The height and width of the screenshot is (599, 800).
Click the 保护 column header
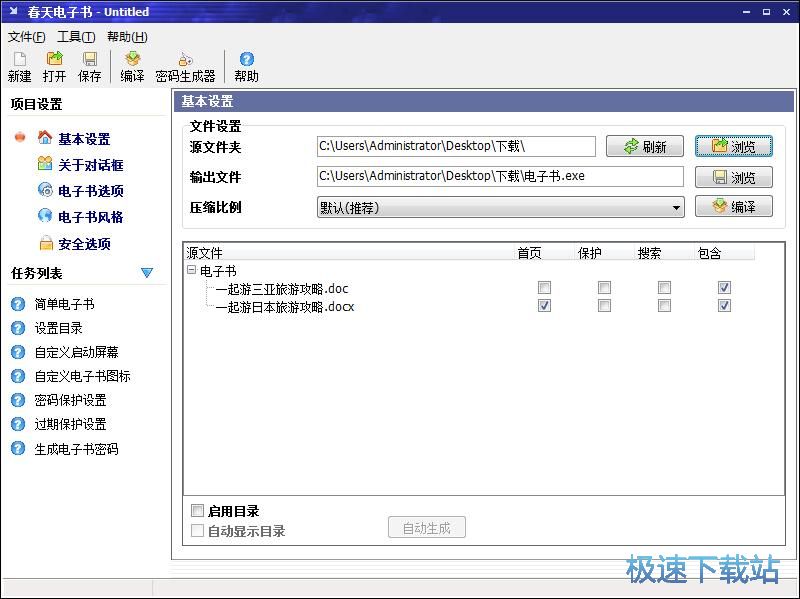point(605,253)
